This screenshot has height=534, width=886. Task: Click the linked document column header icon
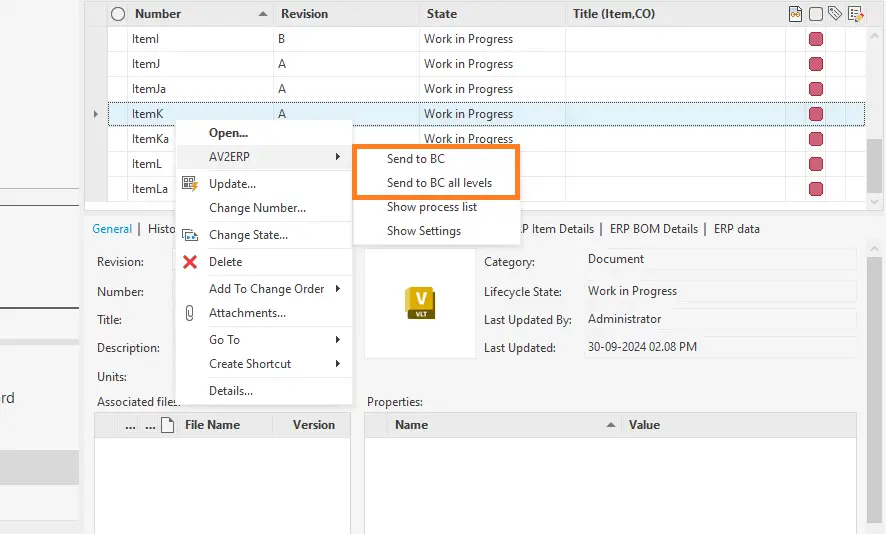click(795, 14)
